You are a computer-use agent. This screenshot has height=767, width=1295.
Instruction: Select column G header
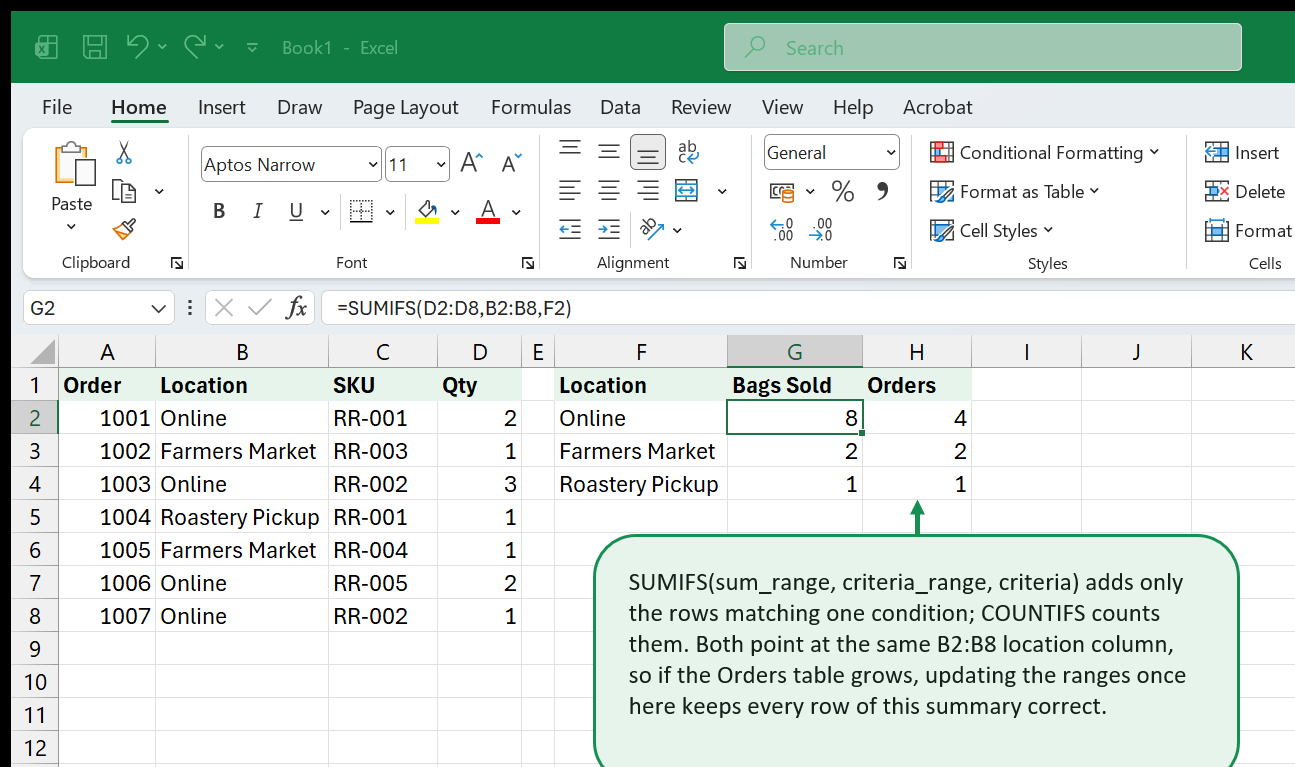coord(795,352)
